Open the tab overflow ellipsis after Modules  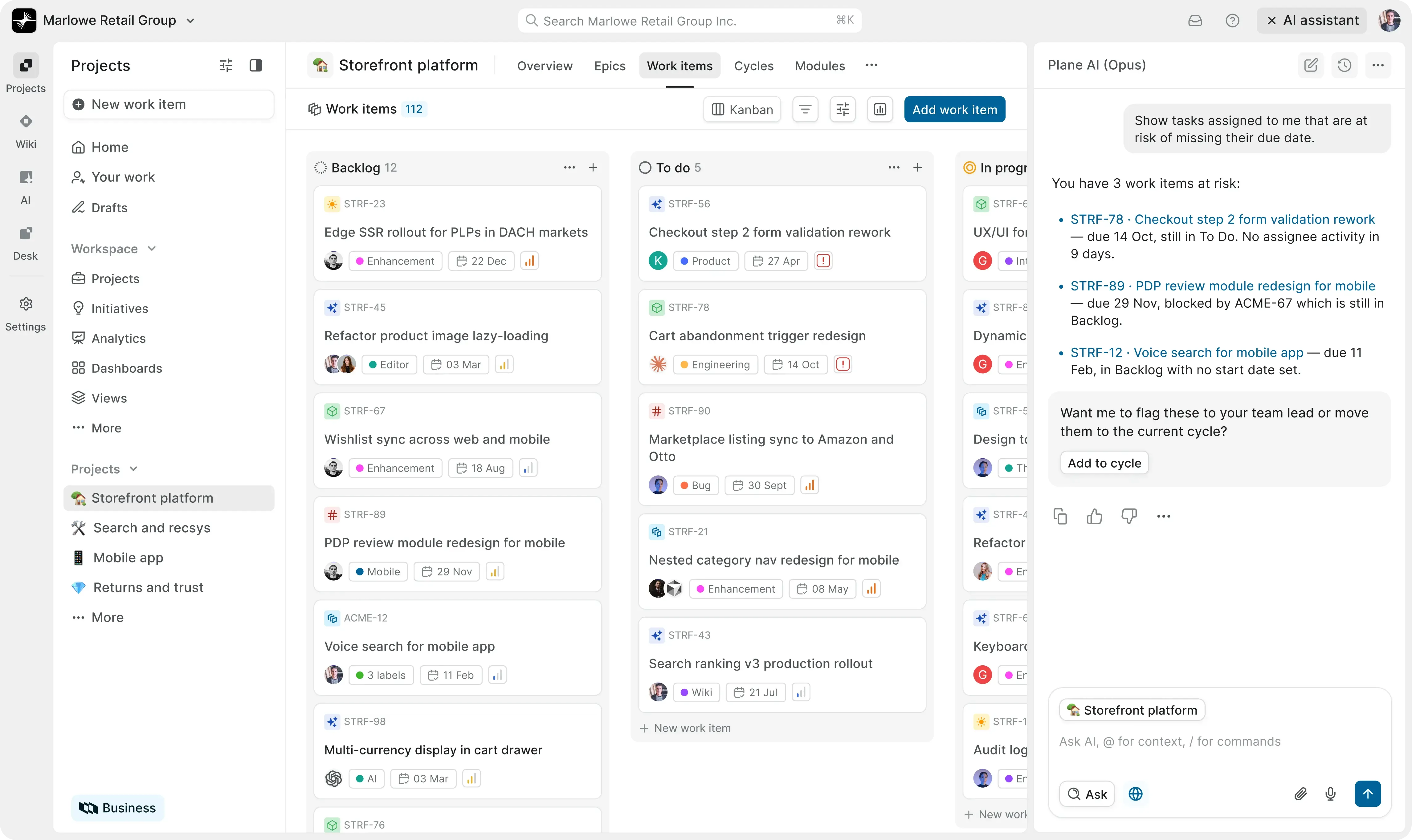click(x=871, y=65)
